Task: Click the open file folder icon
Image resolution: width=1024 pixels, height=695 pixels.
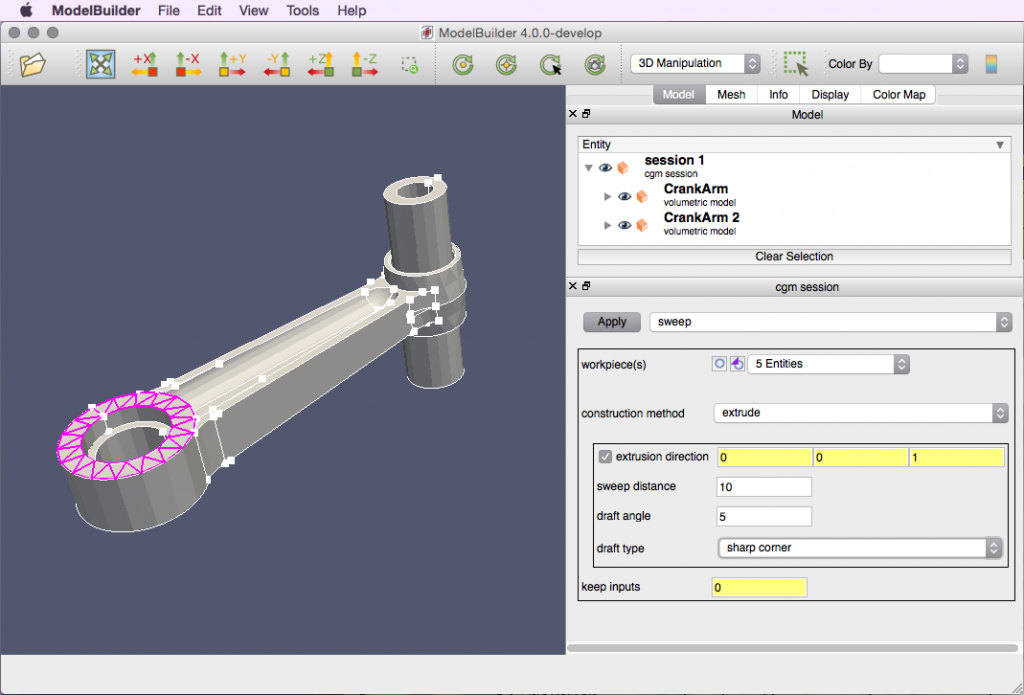Action: tap(34, 65)
